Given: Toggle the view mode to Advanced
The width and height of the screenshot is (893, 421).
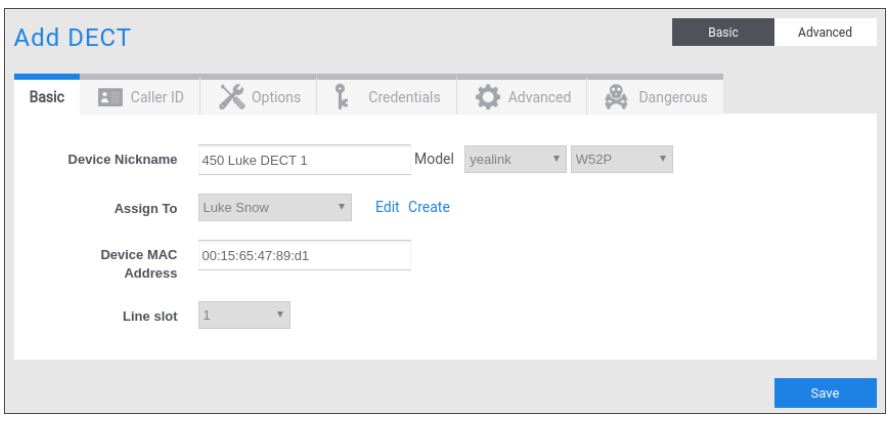Looking at the screenshot, I should point(823,32).
